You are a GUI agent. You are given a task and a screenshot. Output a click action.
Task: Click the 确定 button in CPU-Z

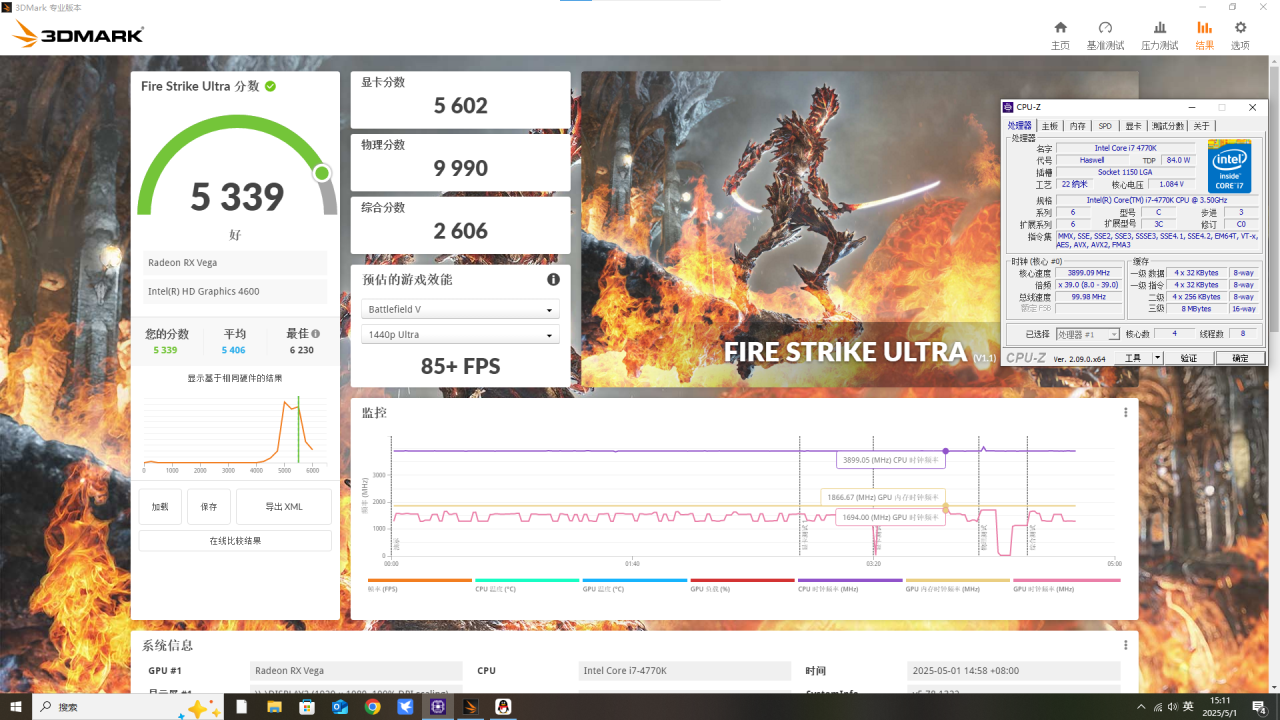(1240, 358)
